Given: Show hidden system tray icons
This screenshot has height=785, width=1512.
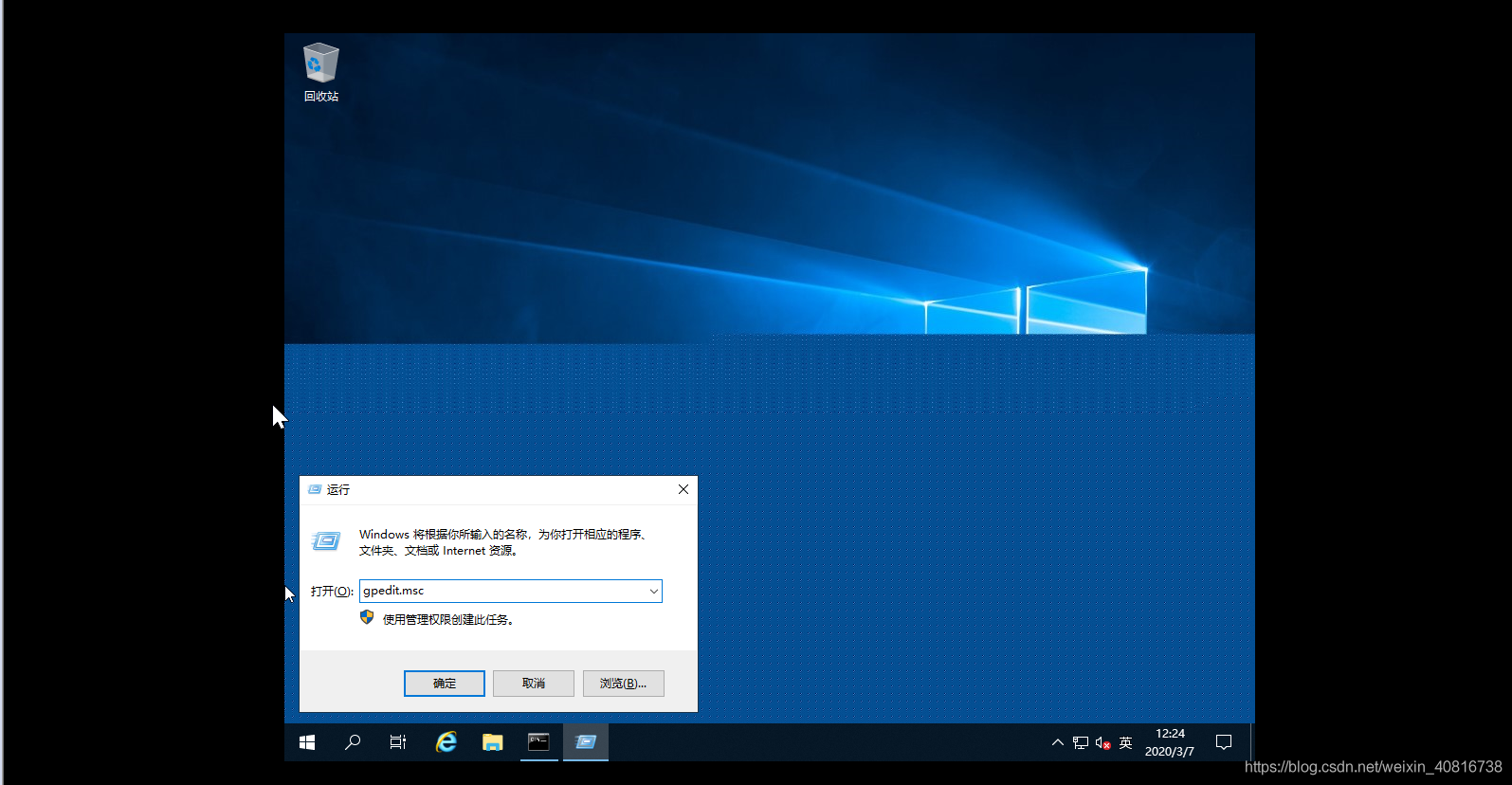Looking at the screenshot, I should [1057, 742].
